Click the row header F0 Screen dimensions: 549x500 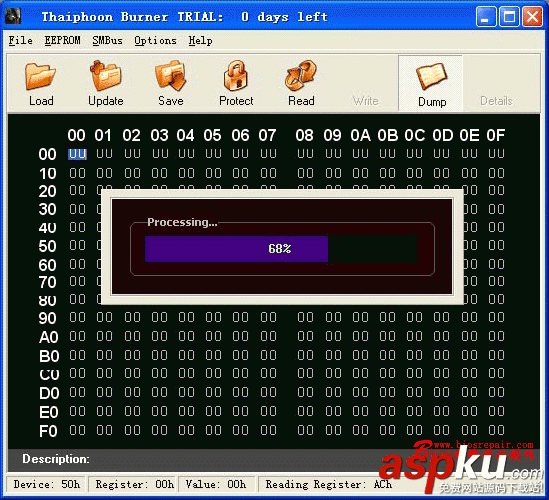(48, 431)
